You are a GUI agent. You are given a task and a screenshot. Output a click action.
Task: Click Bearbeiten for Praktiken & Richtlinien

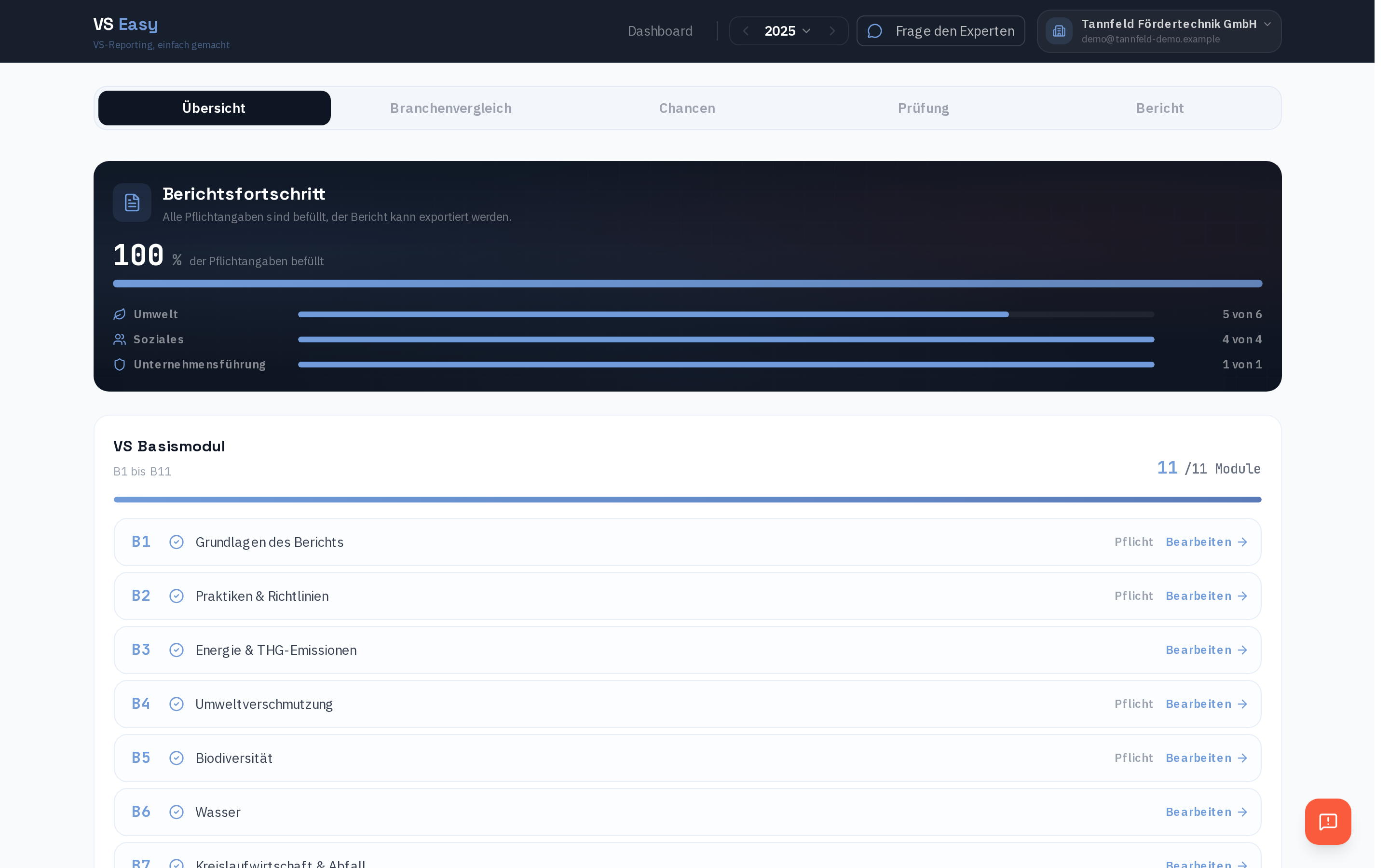coord(1207,596)
